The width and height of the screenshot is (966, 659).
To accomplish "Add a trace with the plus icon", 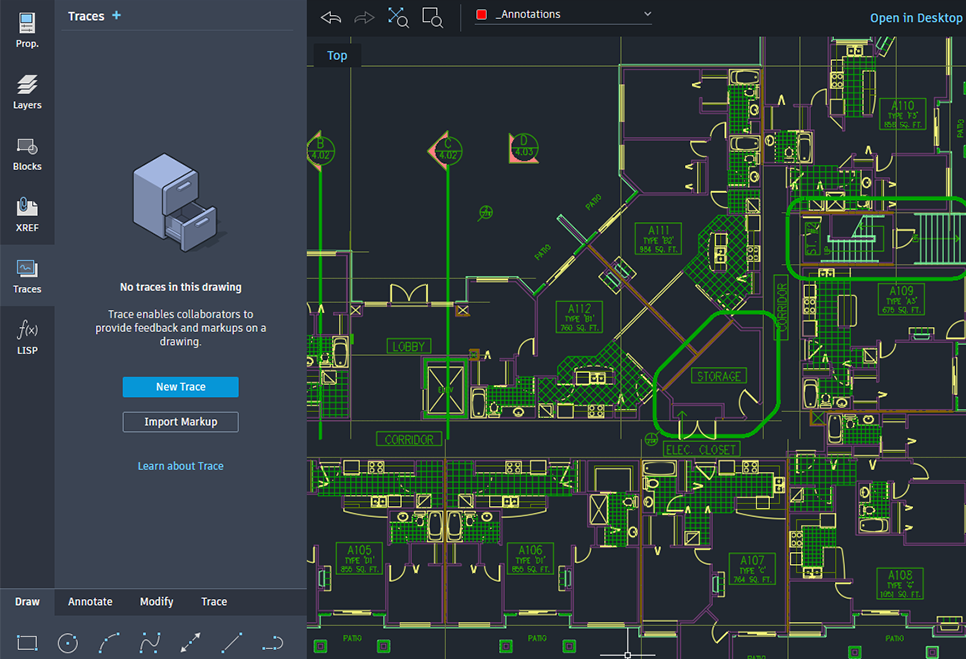I will point(116,16).
